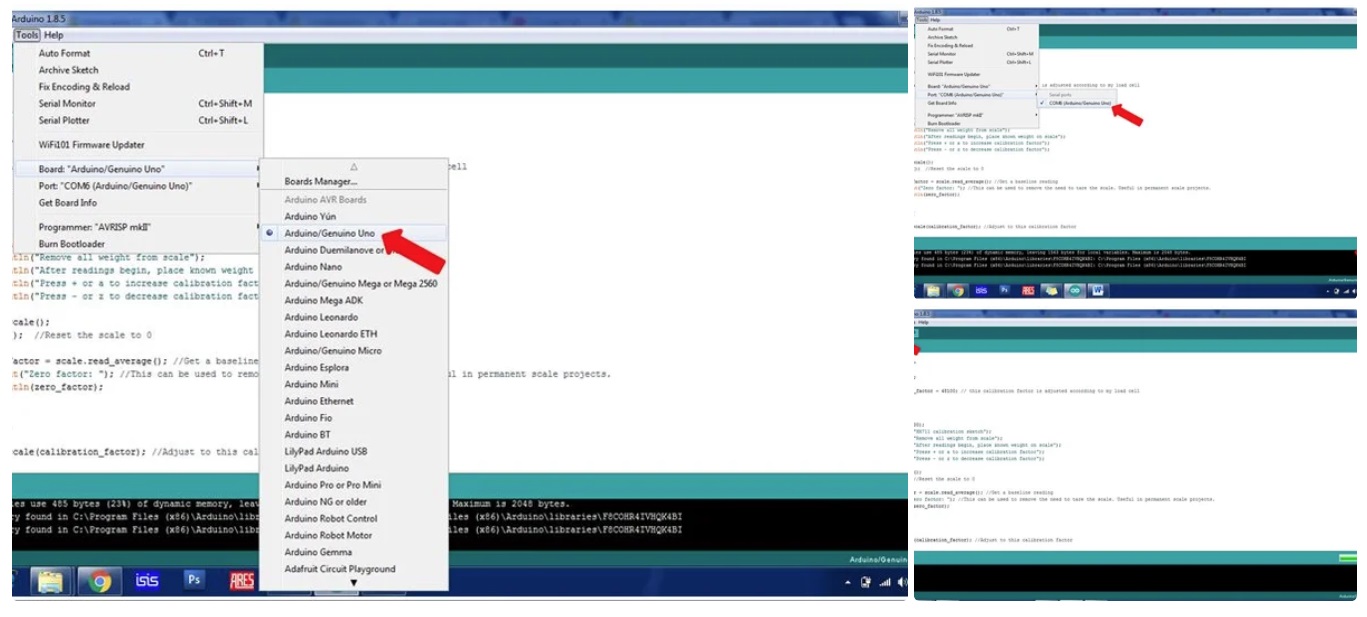Choose Archive Sketch in the large Tools menu

click(138, 70)
